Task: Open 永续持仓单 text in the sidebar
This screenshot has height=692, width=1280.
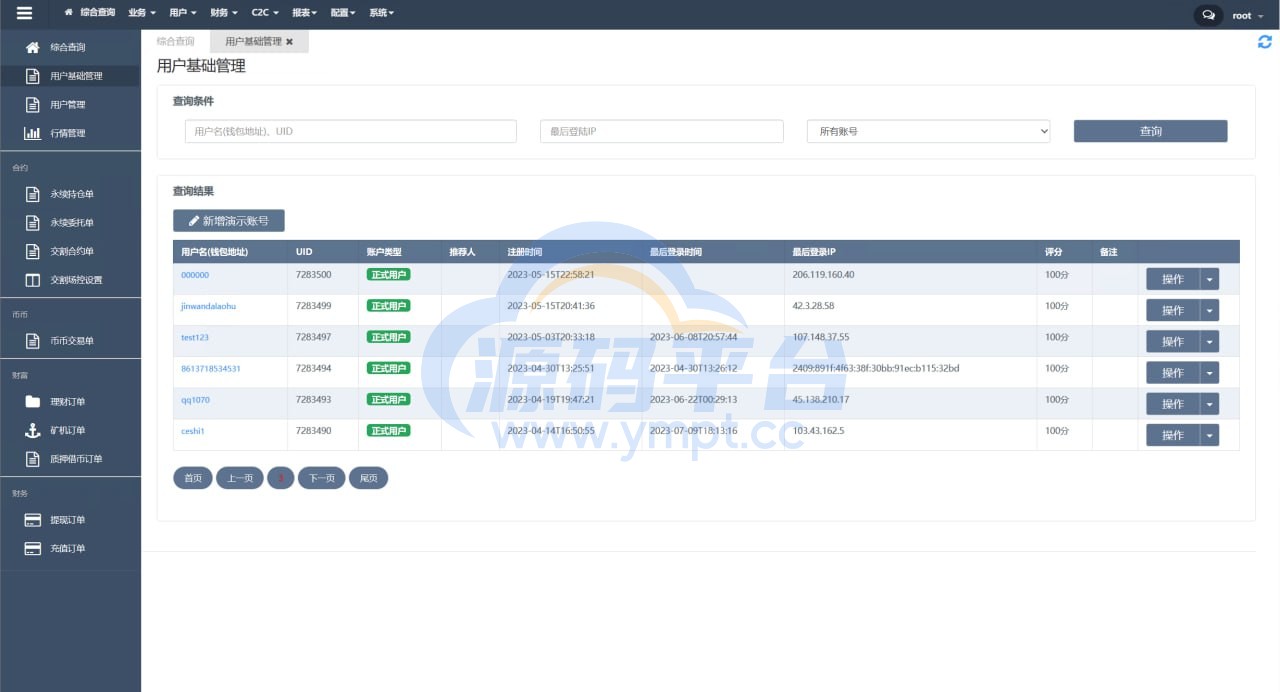Action: 72,194
